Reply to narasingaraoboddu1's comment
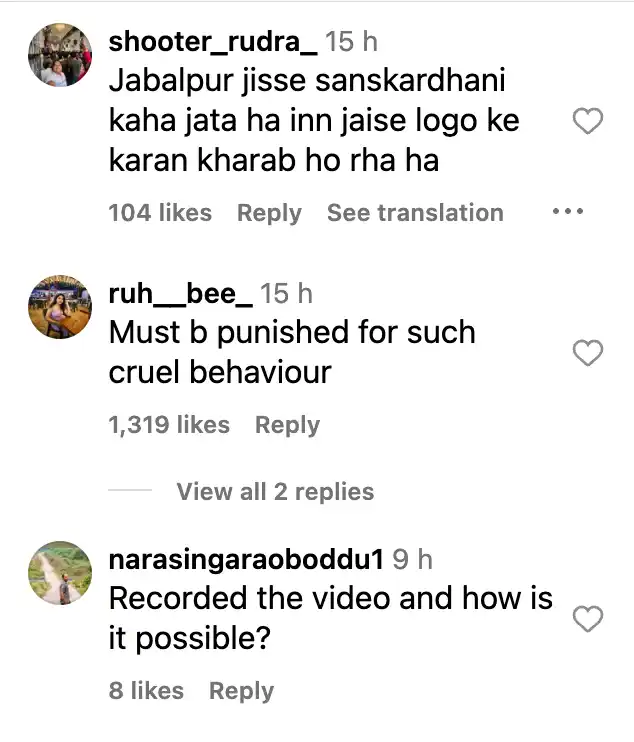The height and width of the screenshot is (742, 634). pyautogui.click(x=241, y=691)
